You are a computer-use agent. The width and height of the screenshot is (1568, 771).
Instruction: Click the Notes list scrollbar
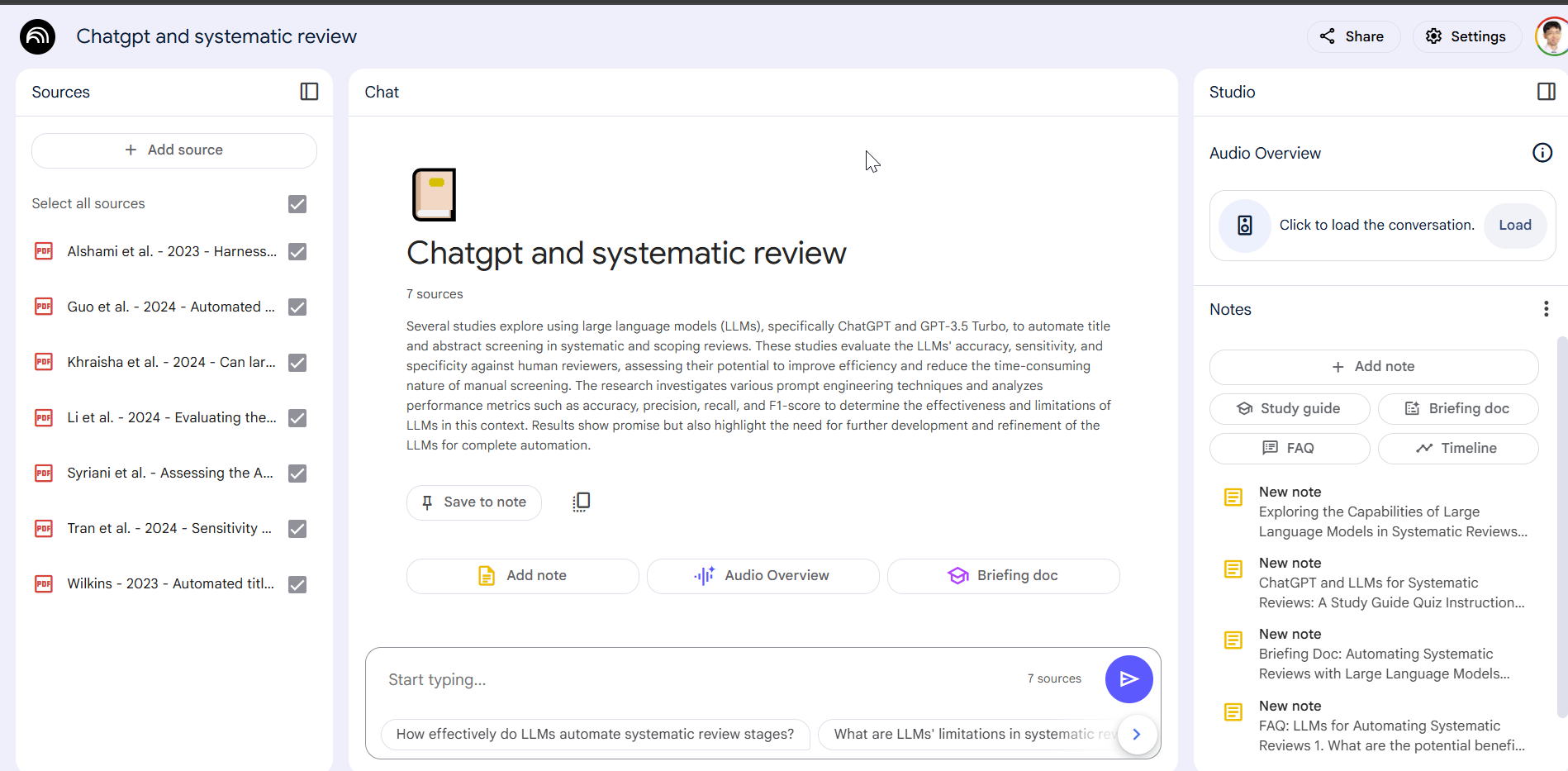[1561, 527]
